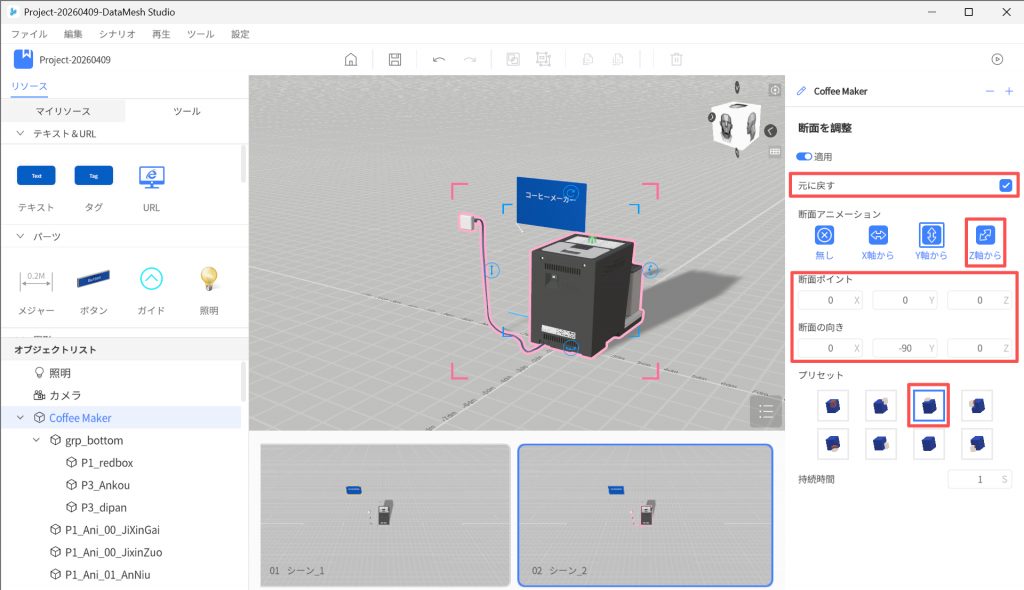Screen dimensions: 1024x590
Task: Select the メジャー measure tool
Action: coord(36,279)
